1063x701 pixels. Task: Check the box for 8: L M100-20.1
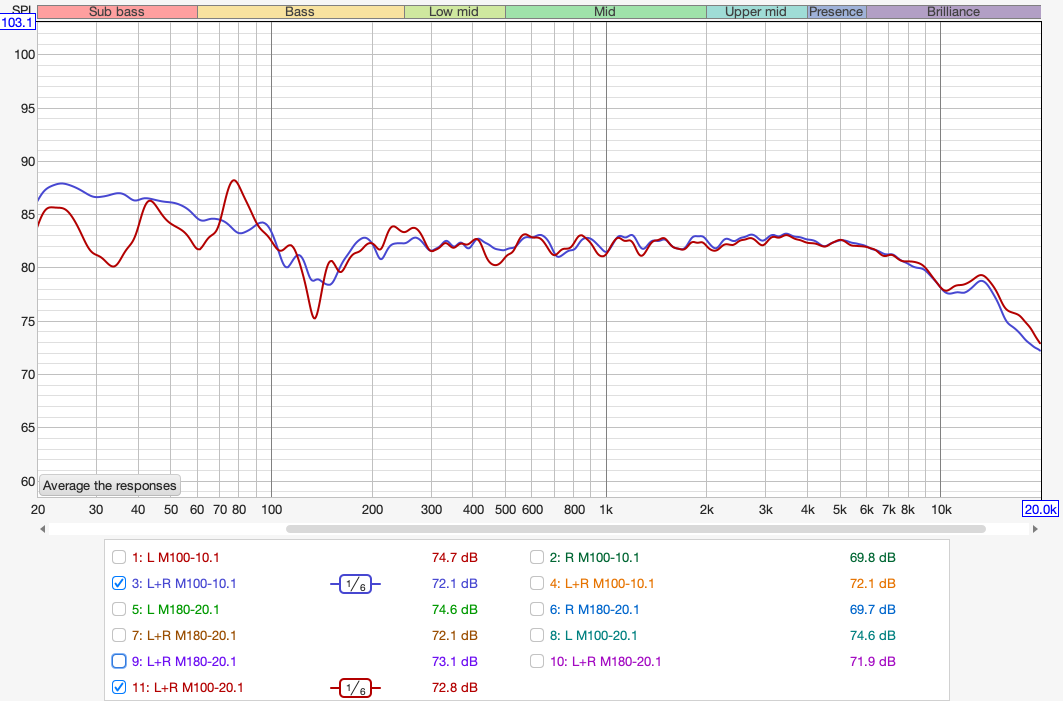click(539, 635)
